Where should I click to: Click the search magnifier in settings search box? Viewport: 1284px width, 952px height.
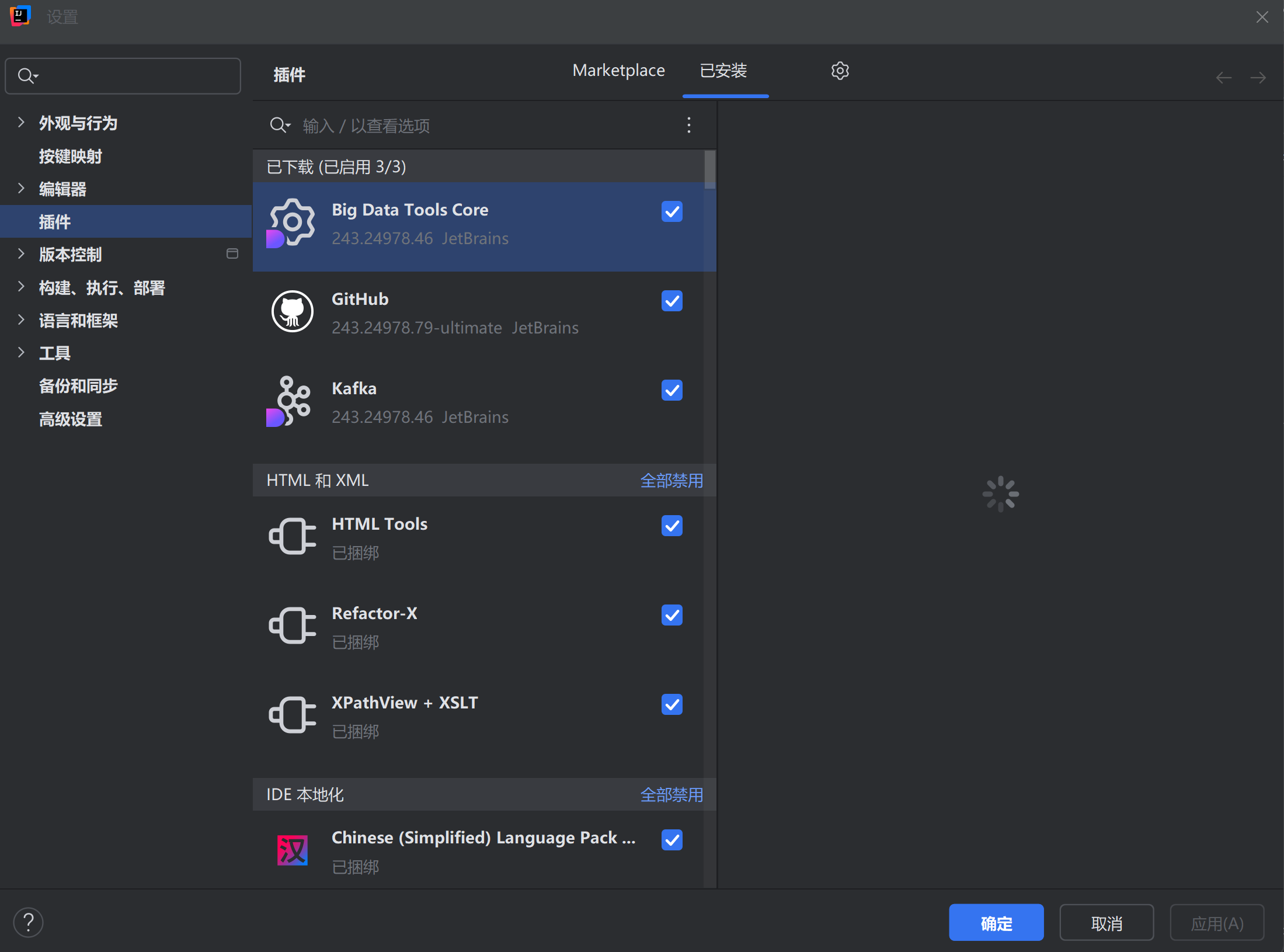pos(27,76)
